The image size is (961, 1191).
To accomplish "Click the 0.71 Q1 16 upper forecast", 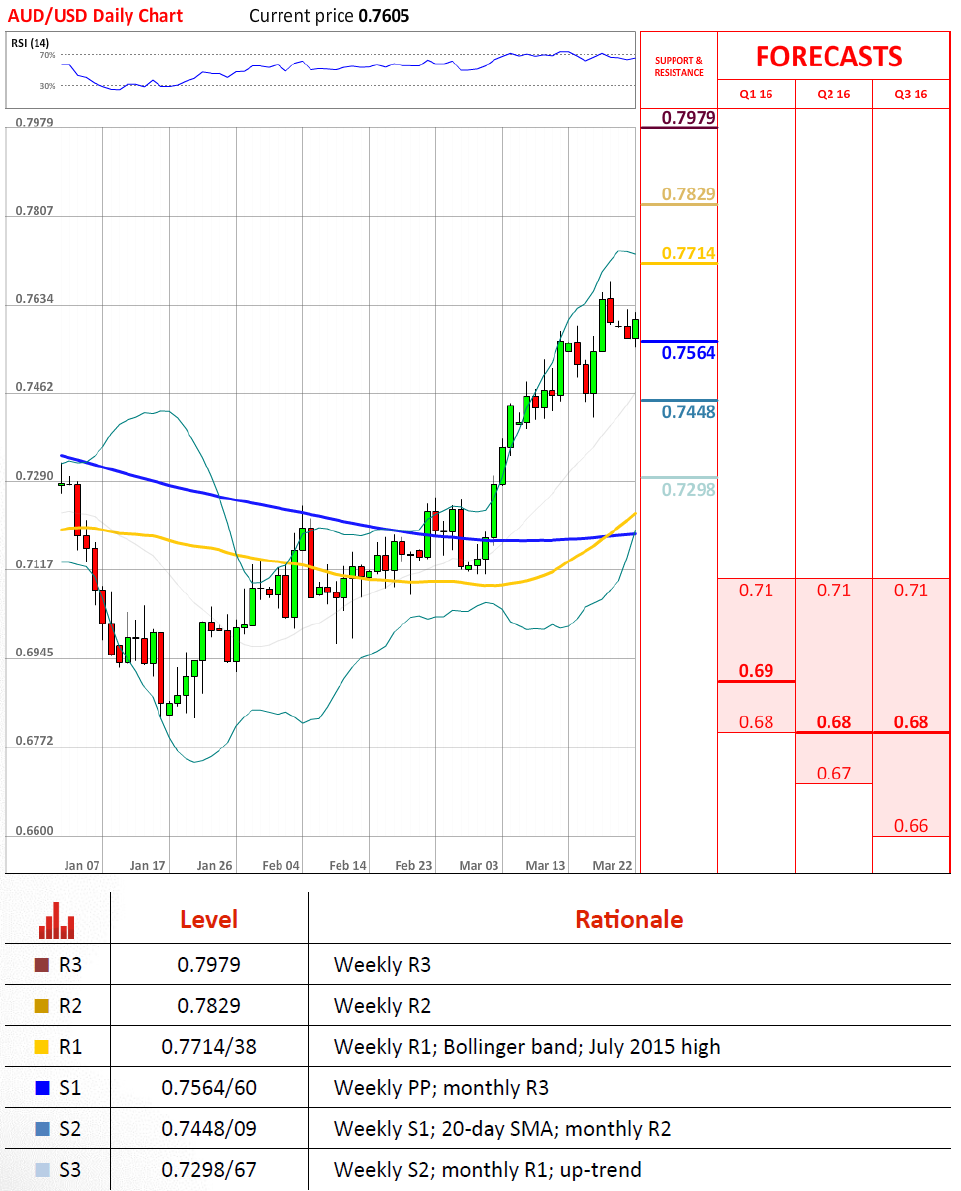I will pos(756,590).
